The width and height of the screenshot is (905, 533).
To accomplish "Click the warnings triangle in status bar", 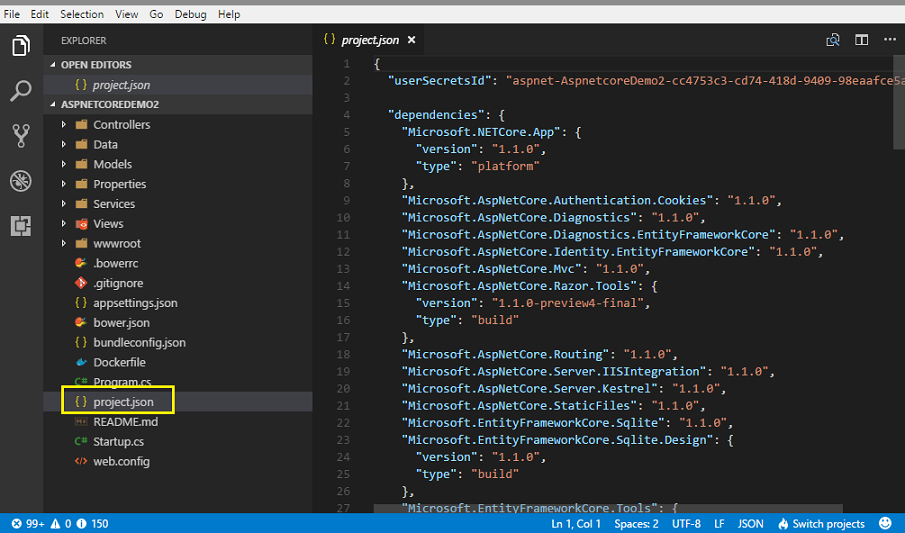I will point(55,524).
